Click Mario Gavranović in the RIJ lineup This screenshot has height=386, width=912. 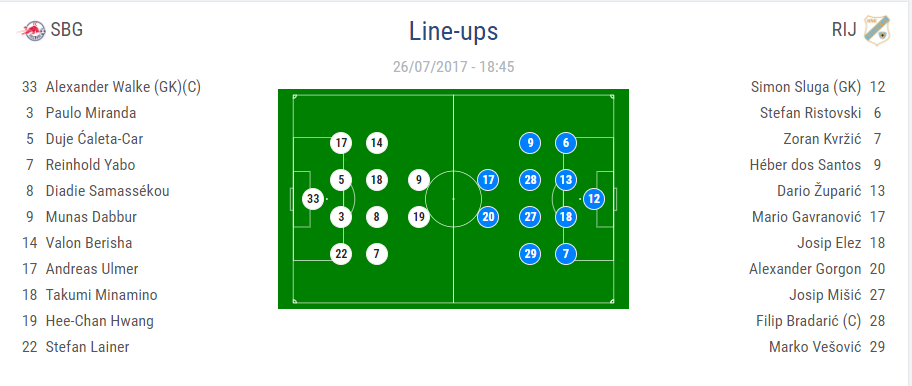point(807,217)
